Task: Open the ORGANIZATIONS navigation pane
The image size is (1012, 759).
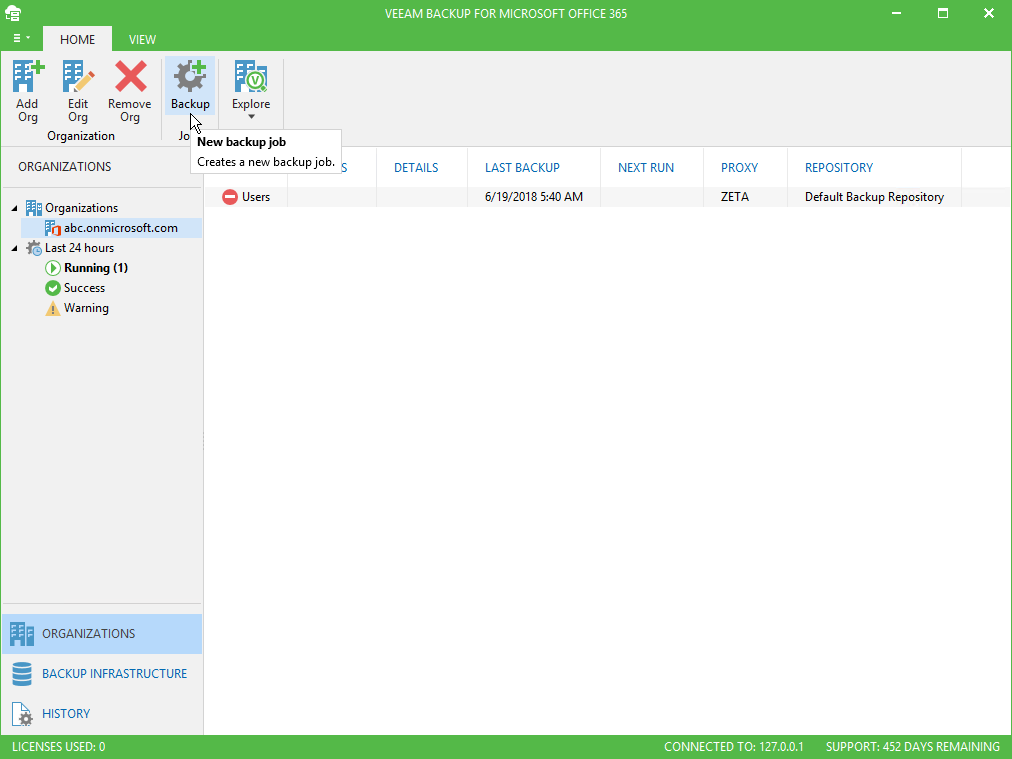Action: [x=102, y=634]
